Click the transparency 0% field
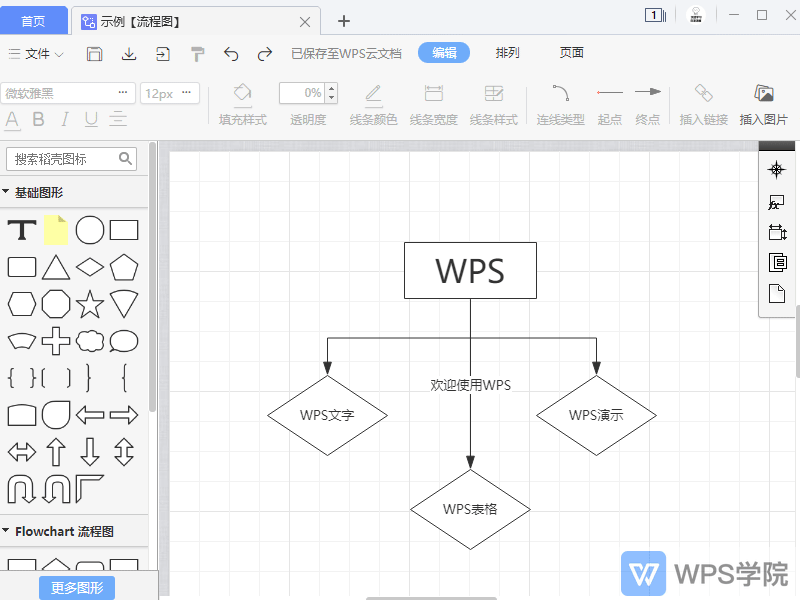Viewport: 800px width, 600px height. pyautogui.click(x=303, y=93)
